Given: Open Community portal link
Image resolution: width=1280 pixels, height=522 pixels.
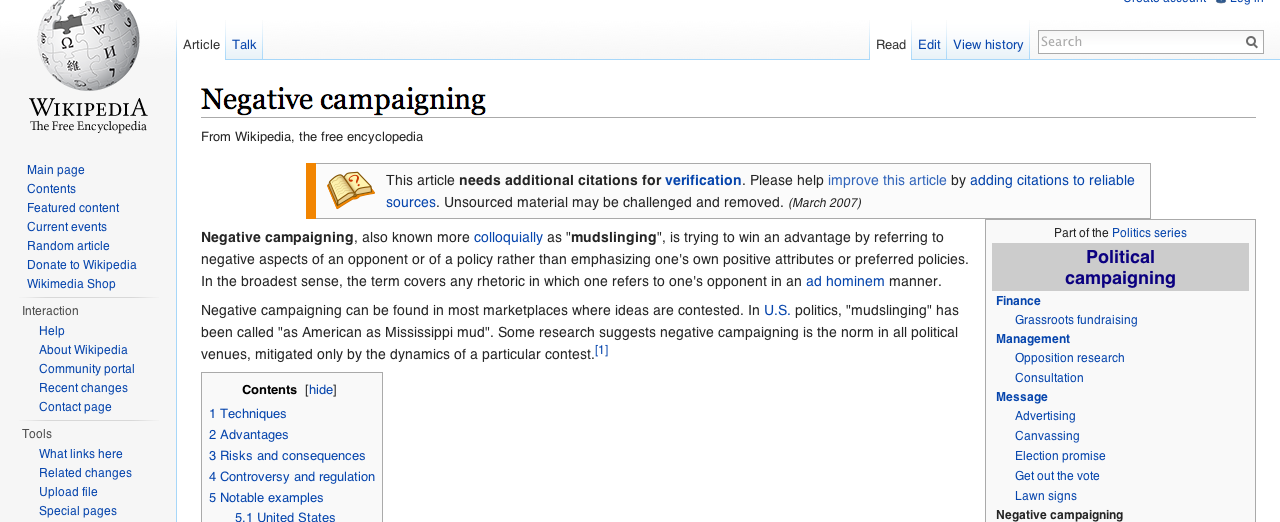Looking at the screenshot, I should [x=87, y=369].
